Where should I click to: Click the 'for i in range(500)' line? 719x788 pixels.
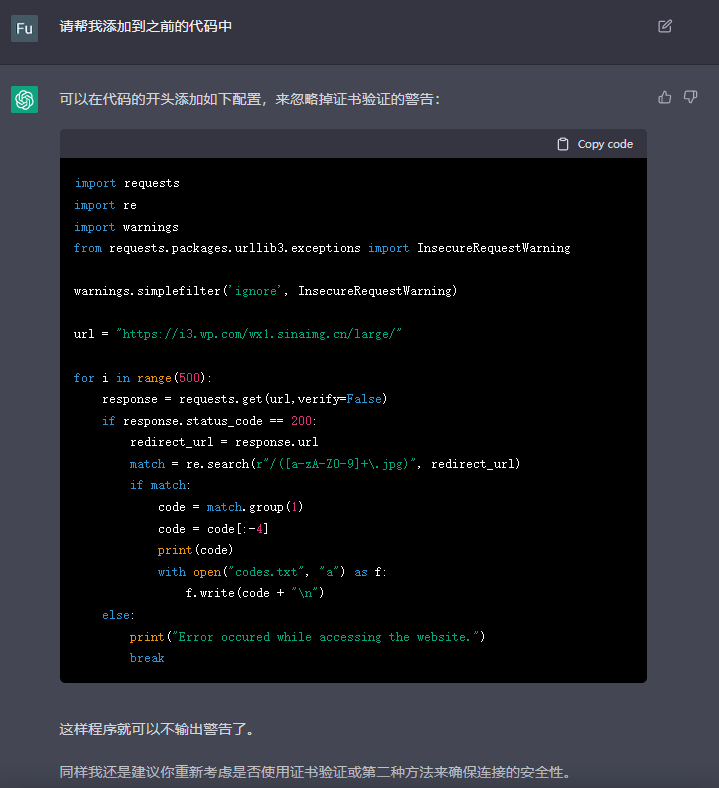(144, 377)
